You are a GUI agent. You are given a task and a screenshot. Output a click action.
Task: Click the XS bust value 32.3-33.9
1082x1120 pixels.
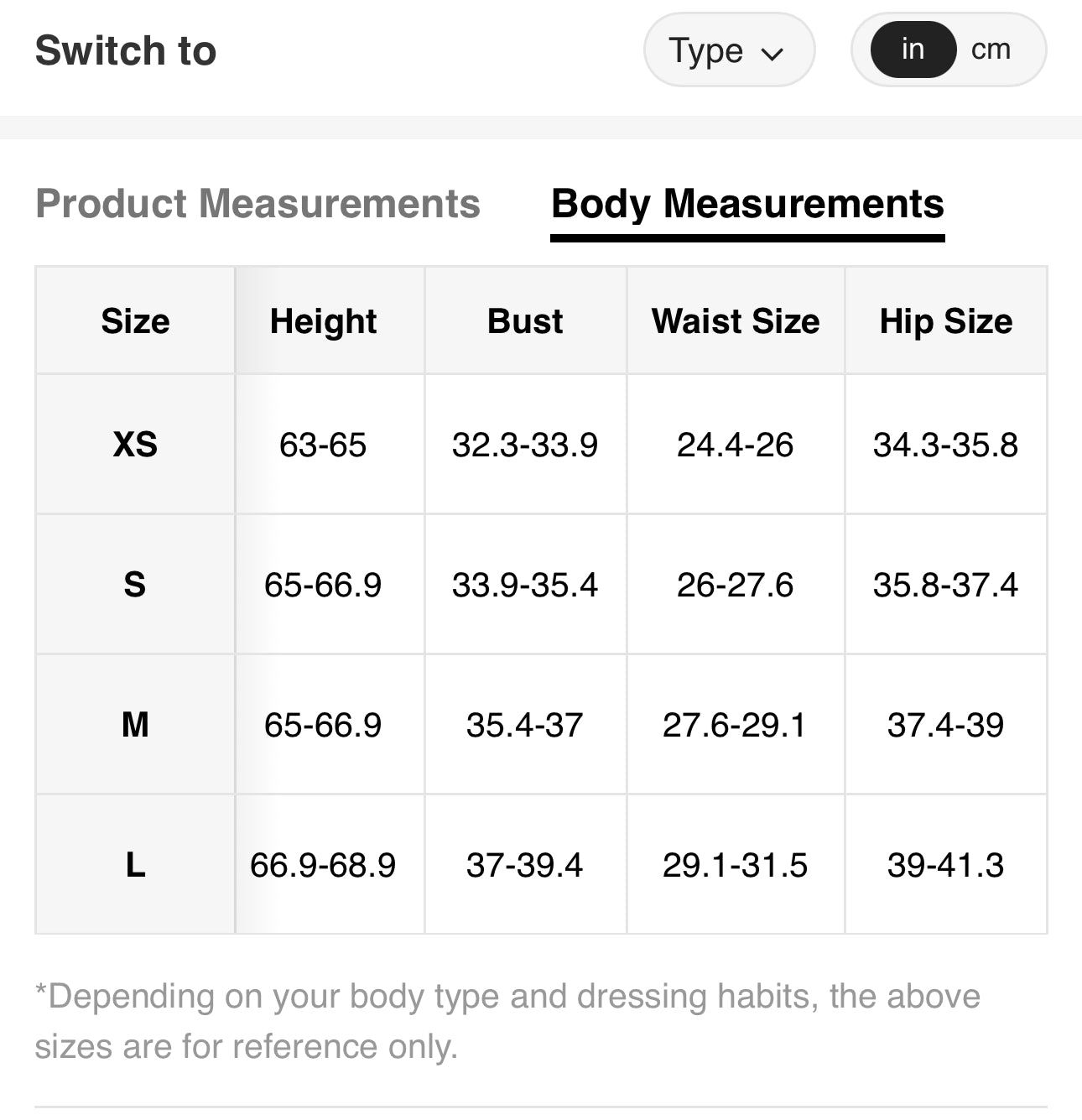(525, 445)
